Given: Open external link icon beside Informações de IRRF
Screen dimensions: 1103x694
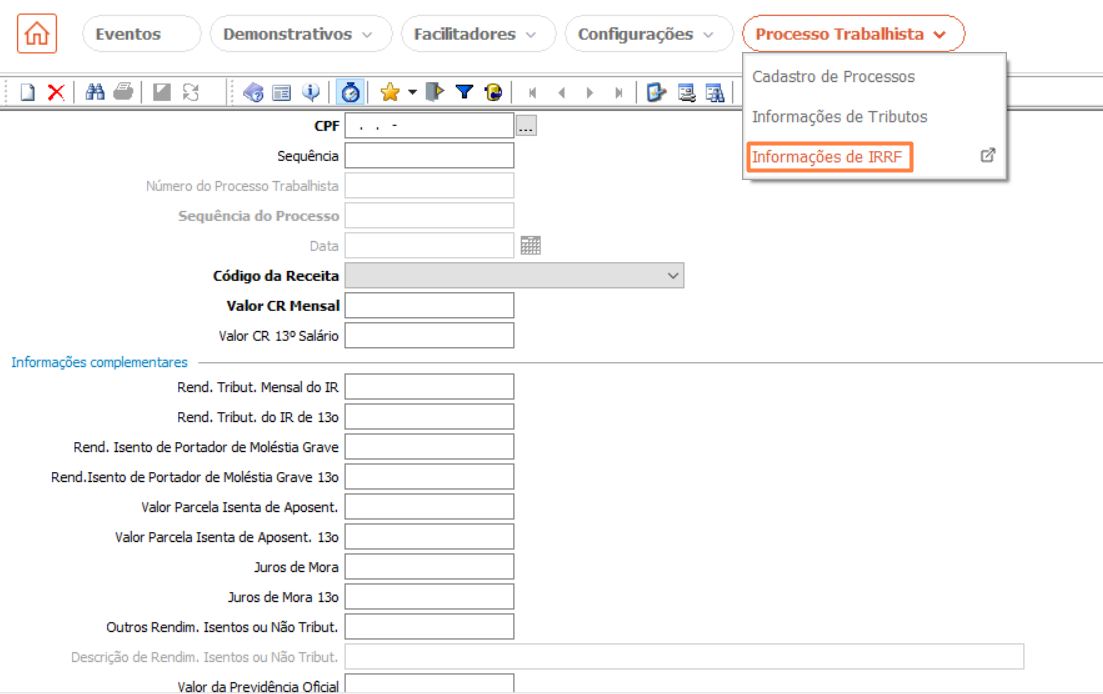Looking at the screenshot, I should [x=988, y=155].
